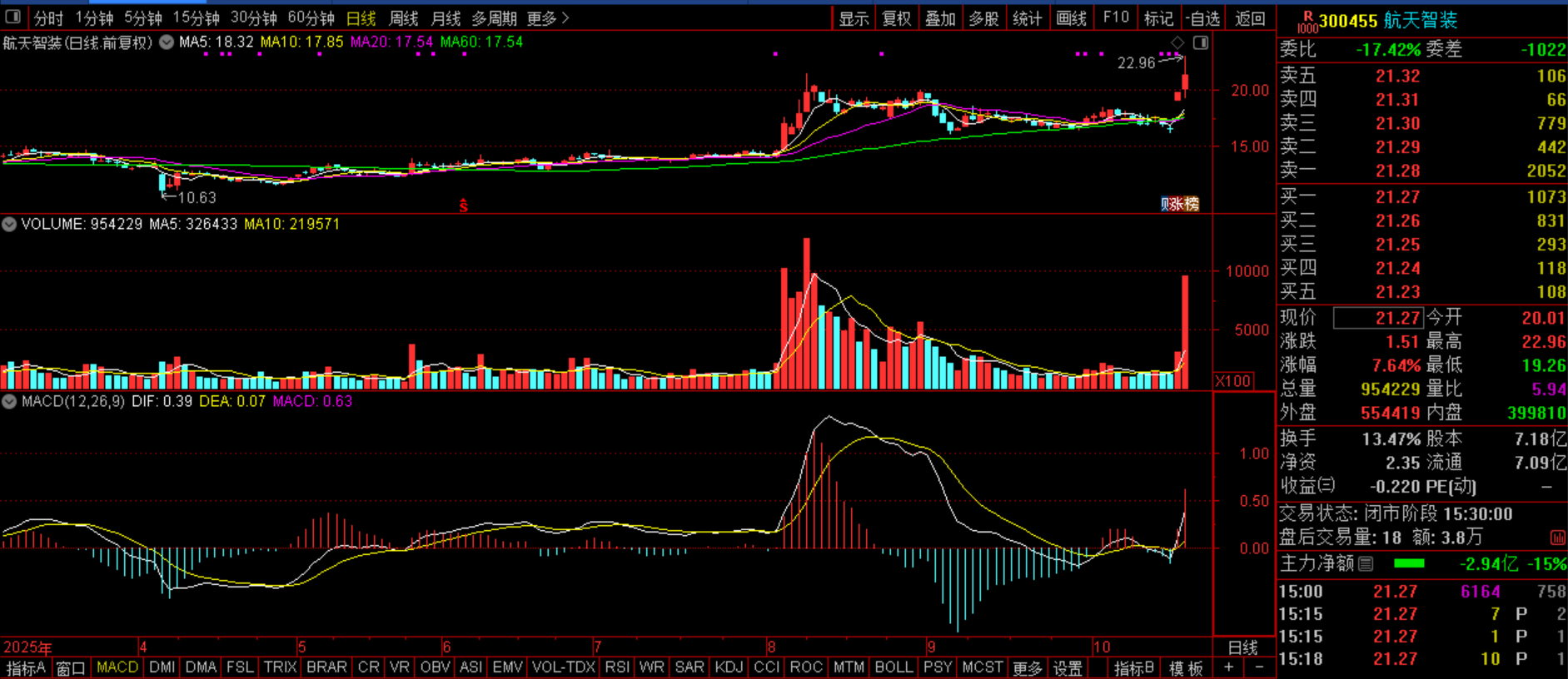Expand the MACD(12,26,9) indicator dropdown arrow

click(x=9, y=401)
